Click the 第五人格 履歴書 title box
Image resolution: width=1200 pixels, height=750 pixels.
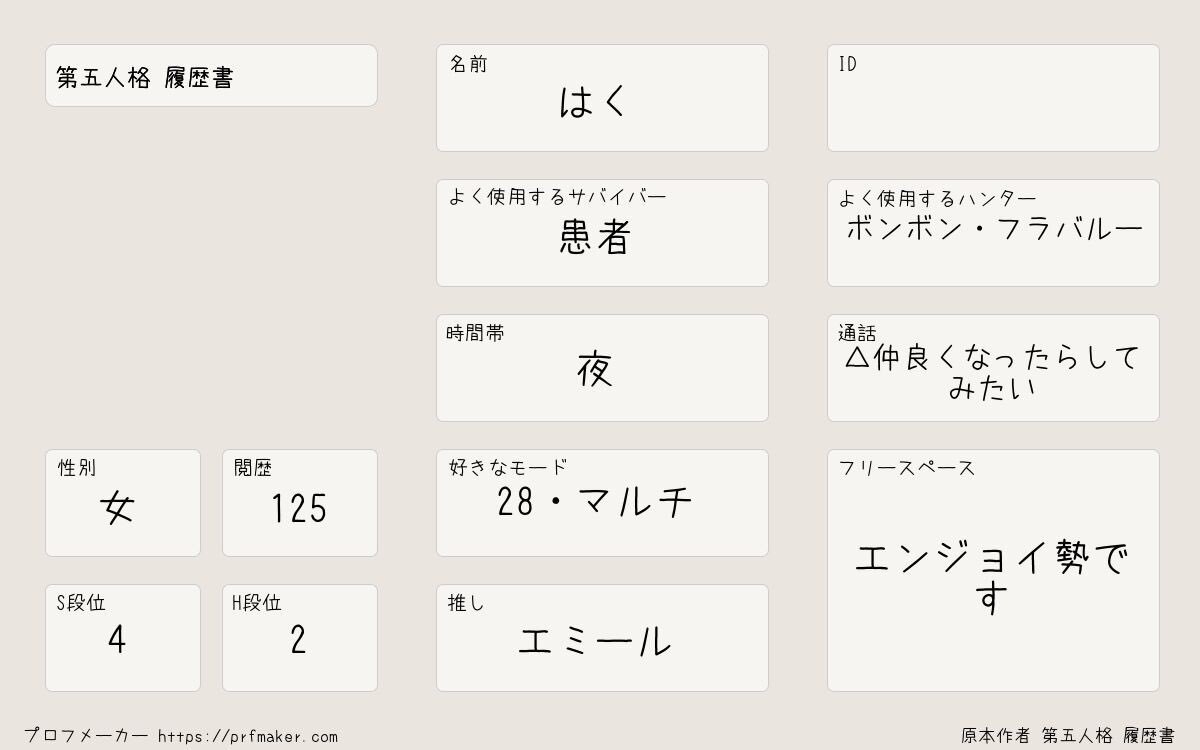coord(211,75)
